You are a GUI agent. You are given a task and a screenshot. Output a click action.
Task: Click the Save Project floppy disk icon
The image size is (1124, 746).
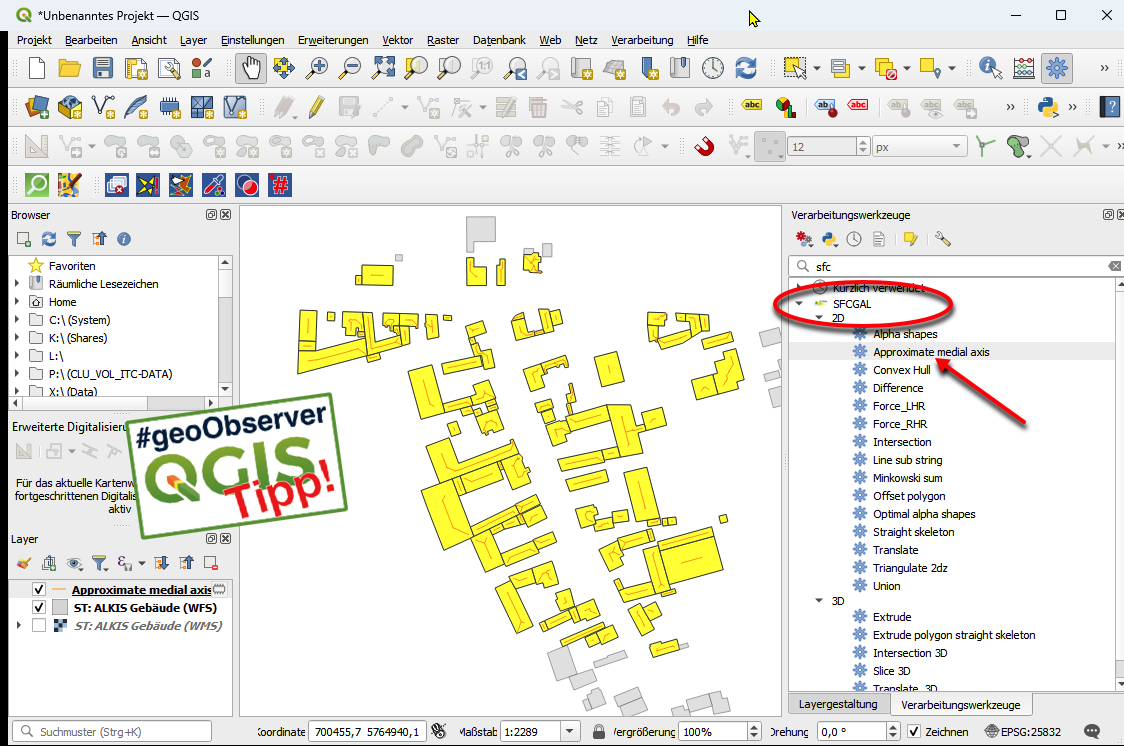(x=103, y=68)
